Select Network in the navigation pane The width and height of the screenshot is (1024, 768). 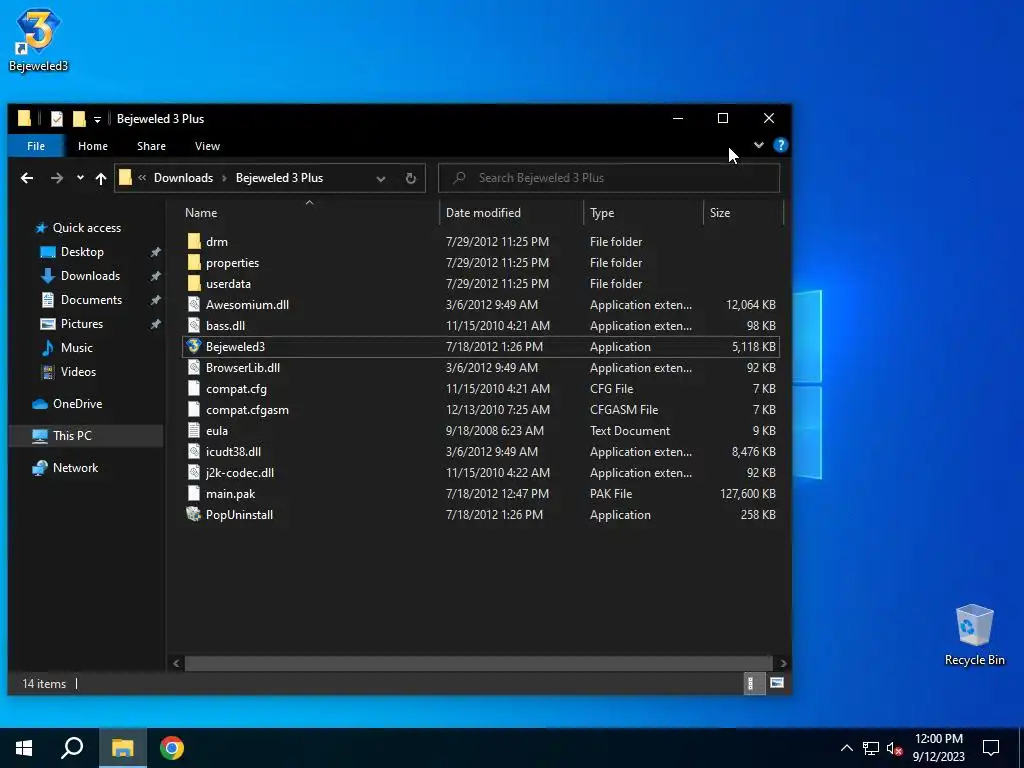(x=75, y=468)
